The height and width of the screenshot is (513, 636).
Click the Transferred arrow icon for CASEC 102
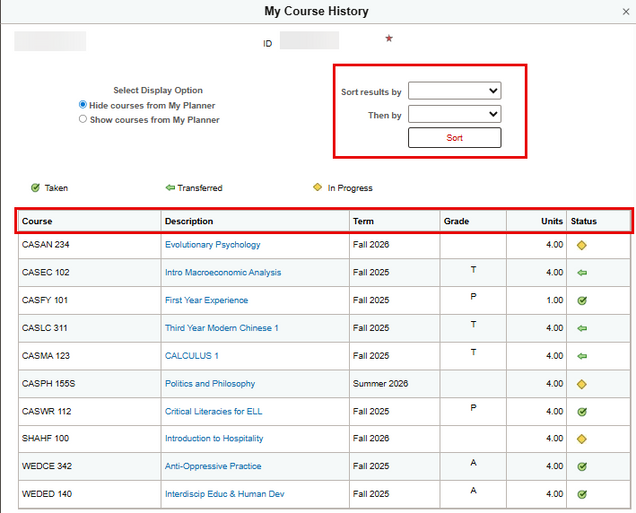coord(582,273)
